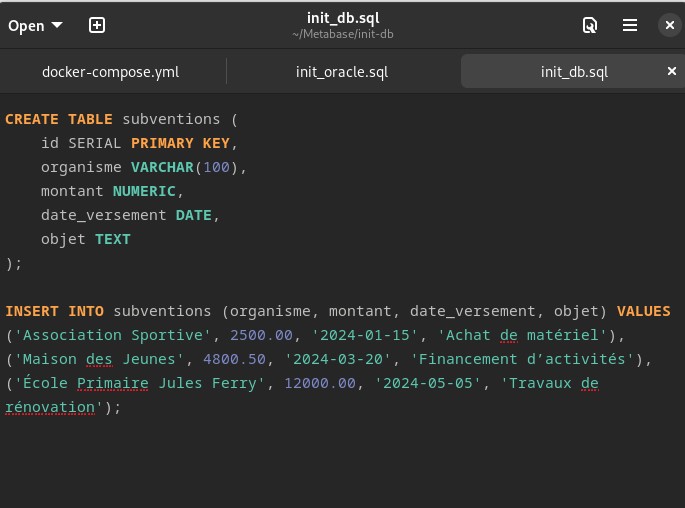Click the VALUES keyword
Image resolution: width=685 pixels, height=508 pixels.
click(x=643, y=311)
